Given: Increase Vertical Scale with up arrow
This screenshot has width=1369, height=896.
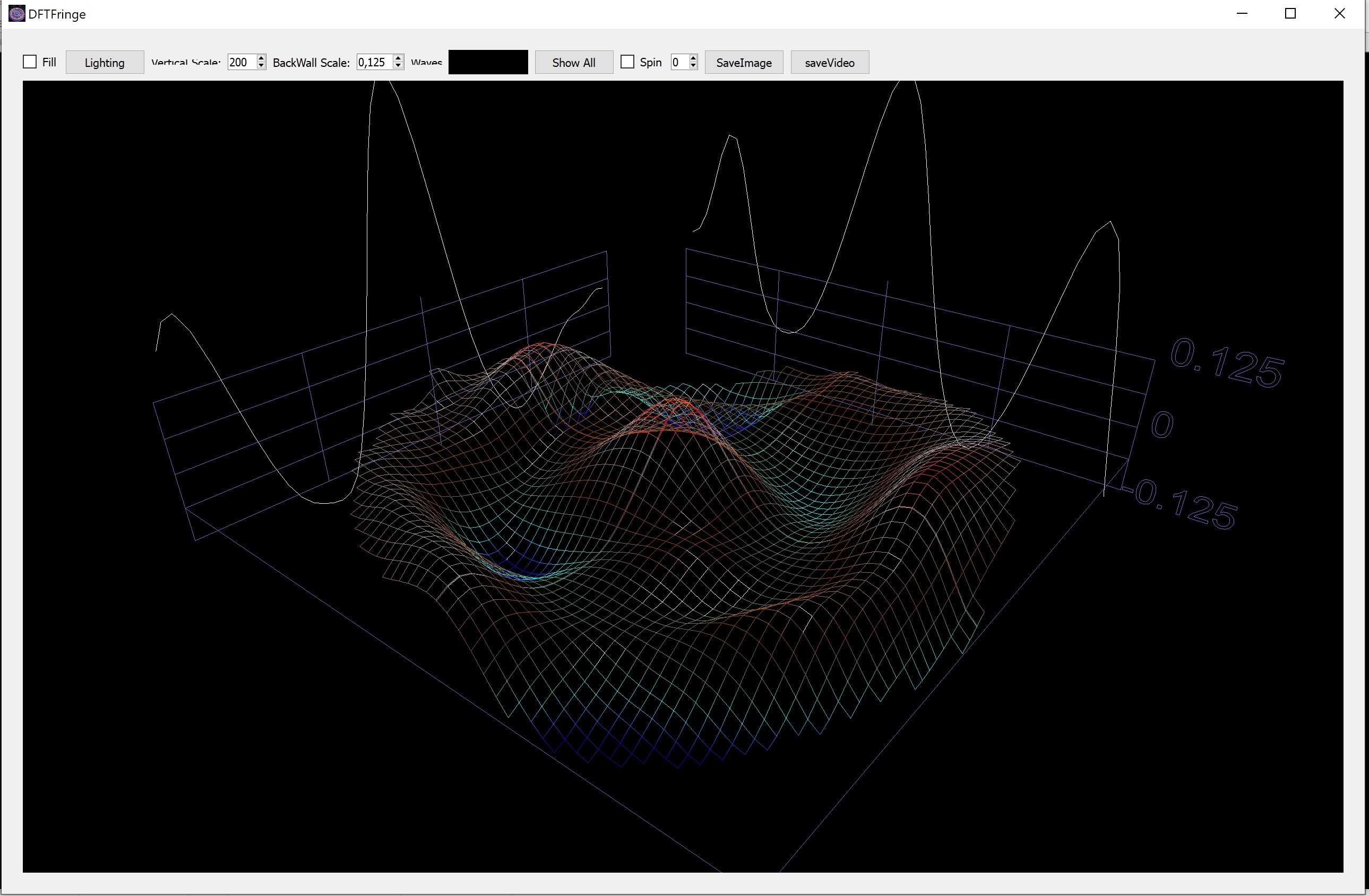Looking at the screenshot, I should coord(262,58).
